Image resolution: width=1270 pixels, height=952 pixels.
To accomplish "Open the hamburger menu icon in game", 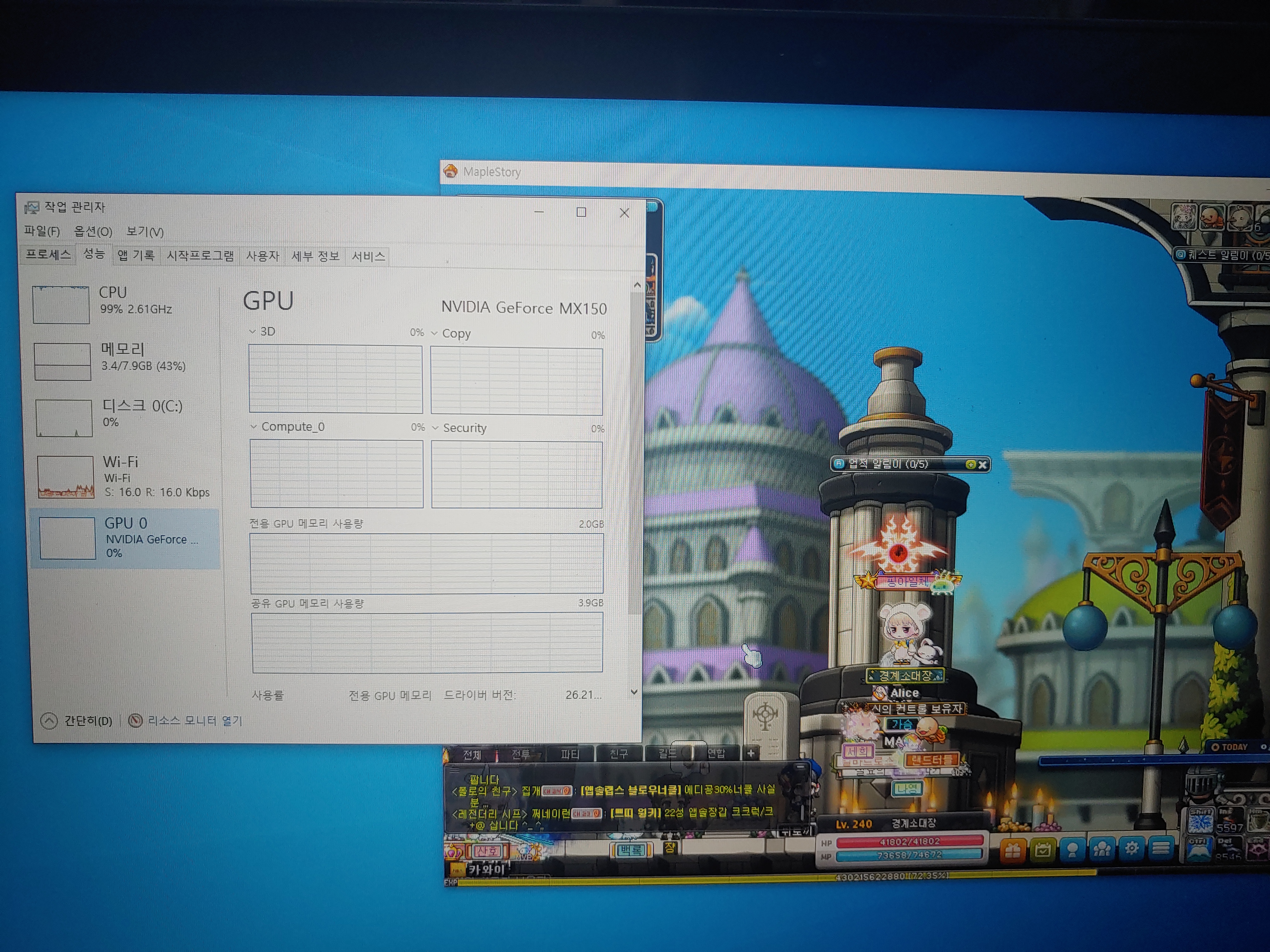I will [x=1161, y=847].
